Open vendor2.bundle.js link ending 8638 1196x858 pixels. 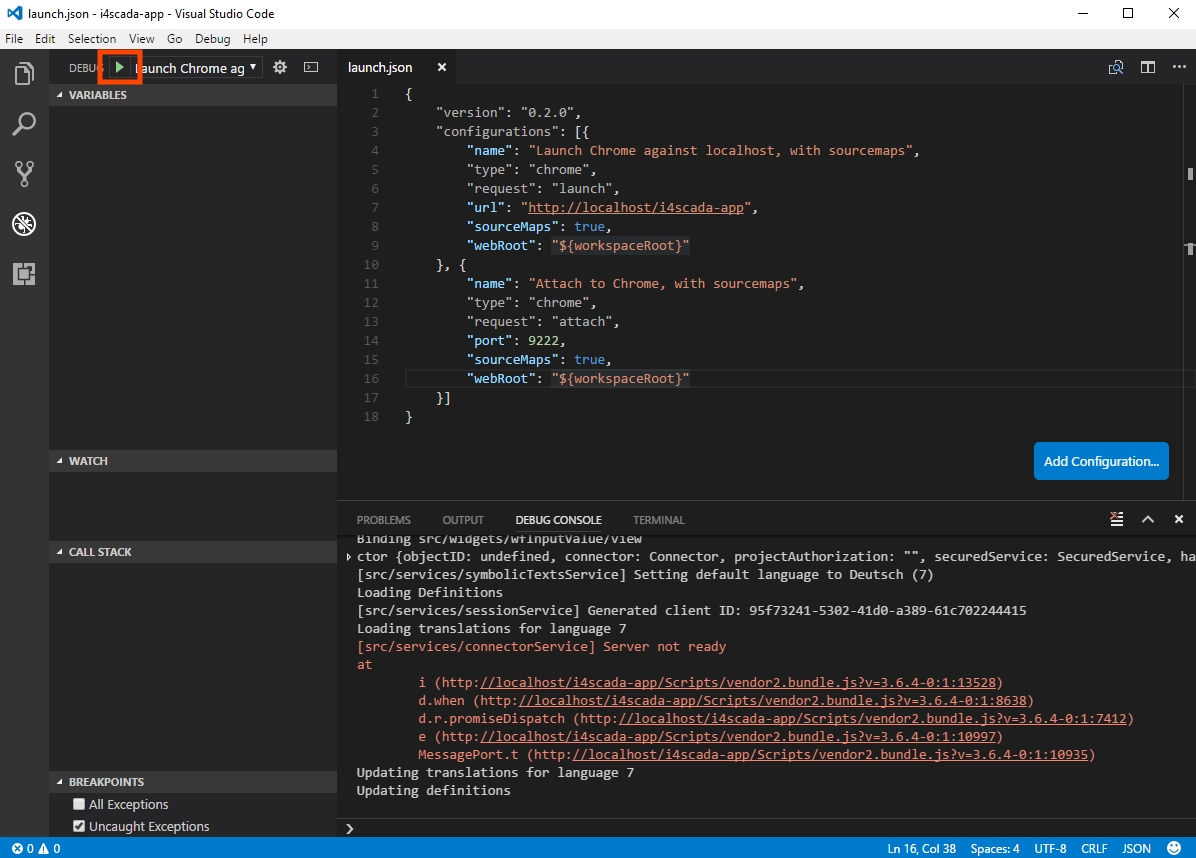coord(772,700)
